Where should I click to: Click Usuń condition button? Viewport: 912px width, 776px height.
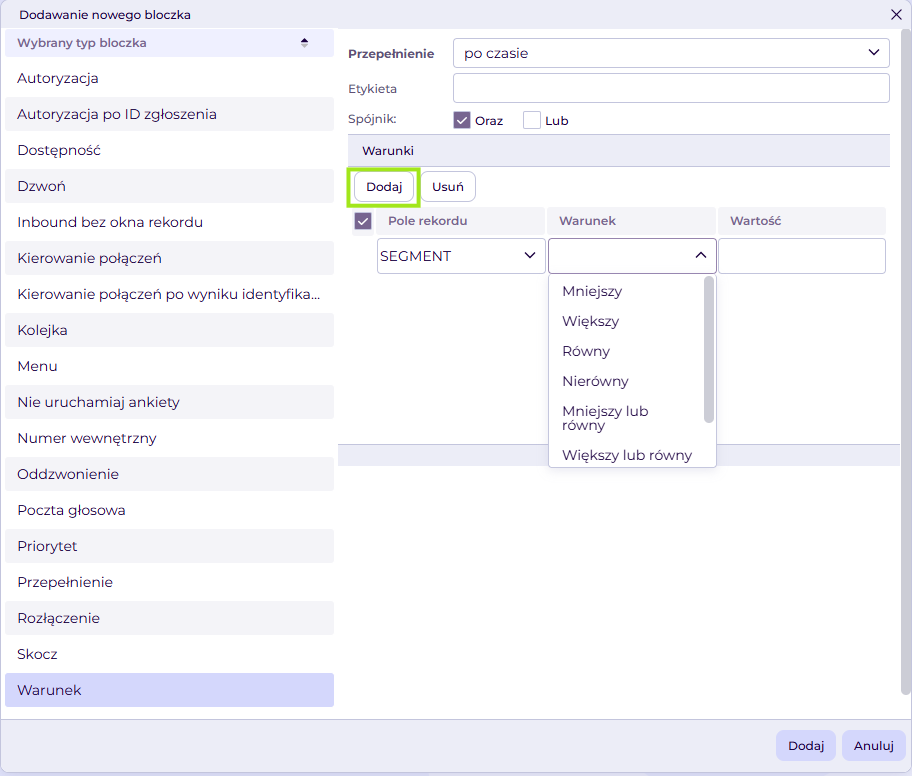448,187
